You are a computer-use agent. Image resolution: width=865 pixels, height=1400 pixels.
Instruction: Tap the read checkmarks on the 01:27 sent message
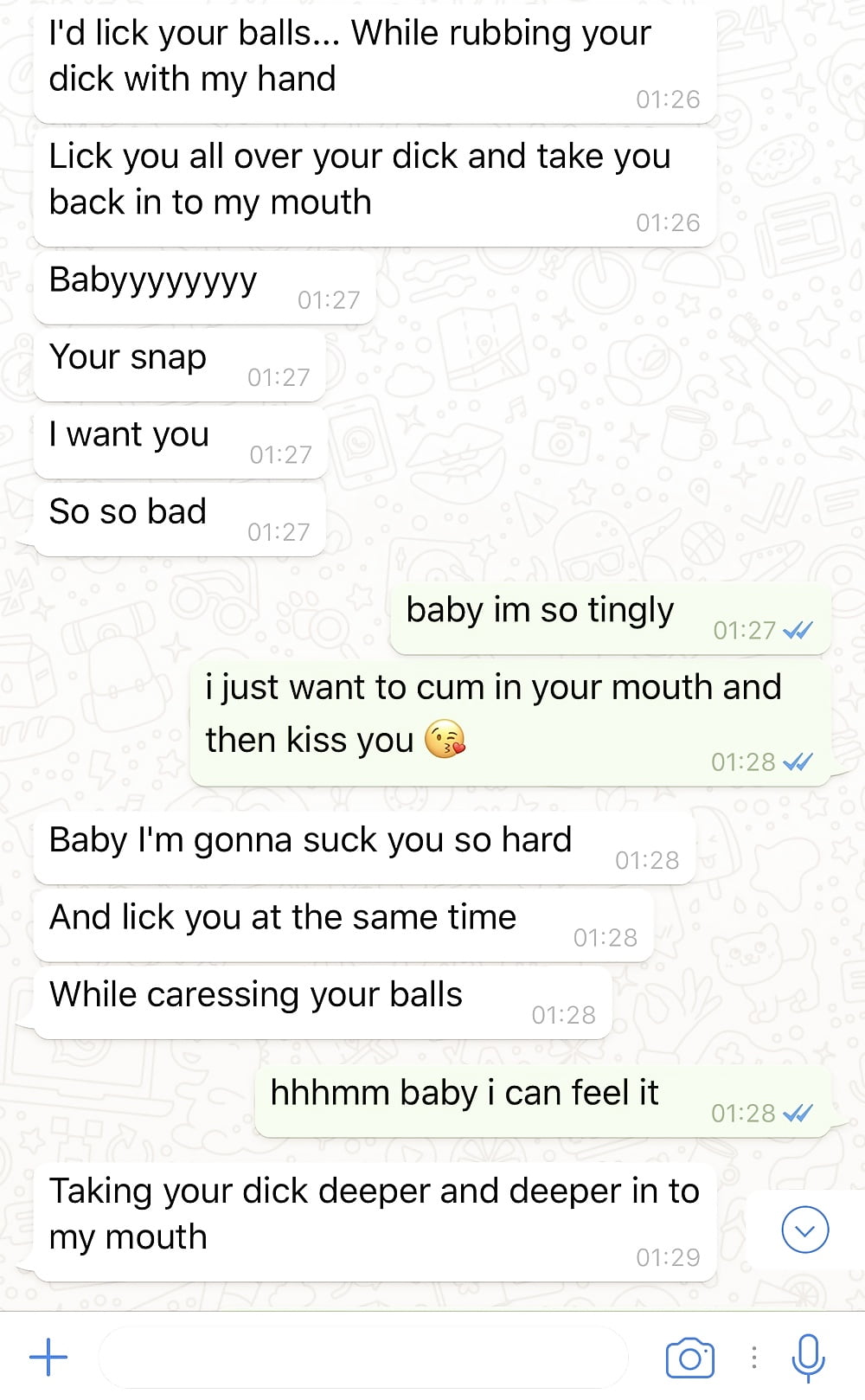[798, 631]
